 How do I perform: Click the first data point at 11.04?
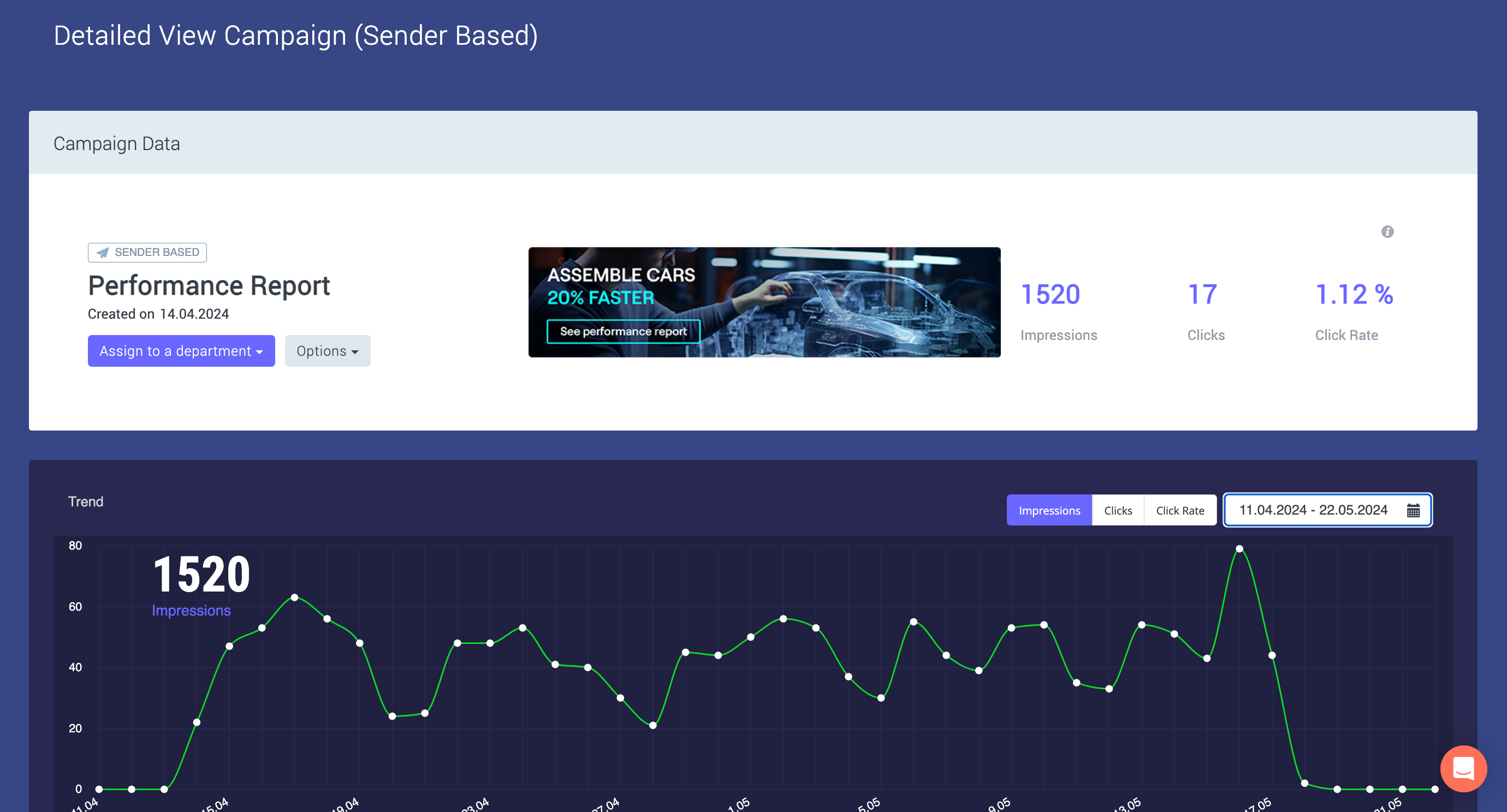(99, 789)
